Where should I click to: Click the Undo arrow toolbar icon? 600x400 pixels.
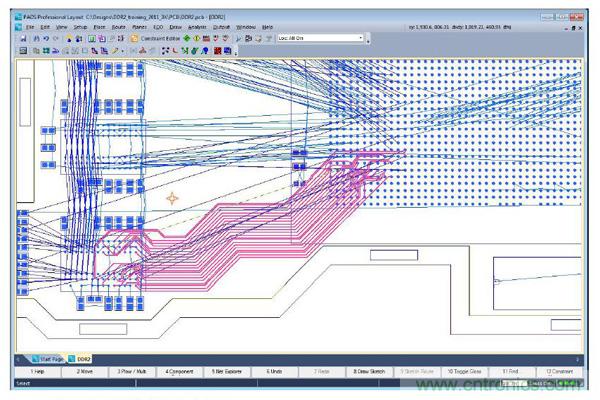pyautogui.click(x=48, y=38)
